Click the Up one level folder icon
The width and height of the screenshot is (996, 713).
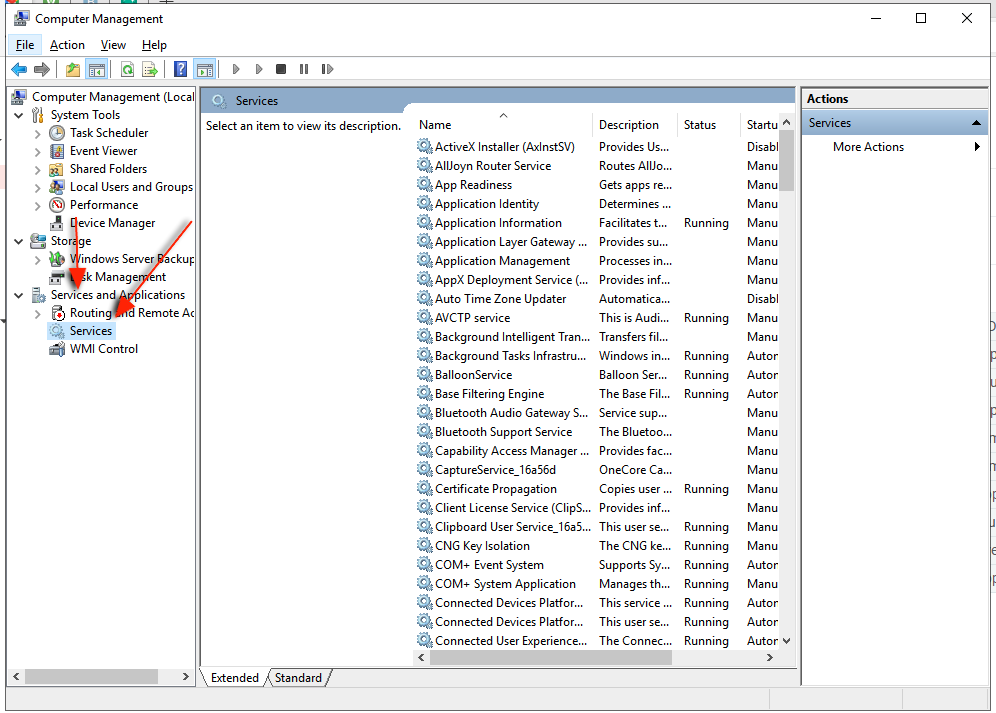click(73, 69)
